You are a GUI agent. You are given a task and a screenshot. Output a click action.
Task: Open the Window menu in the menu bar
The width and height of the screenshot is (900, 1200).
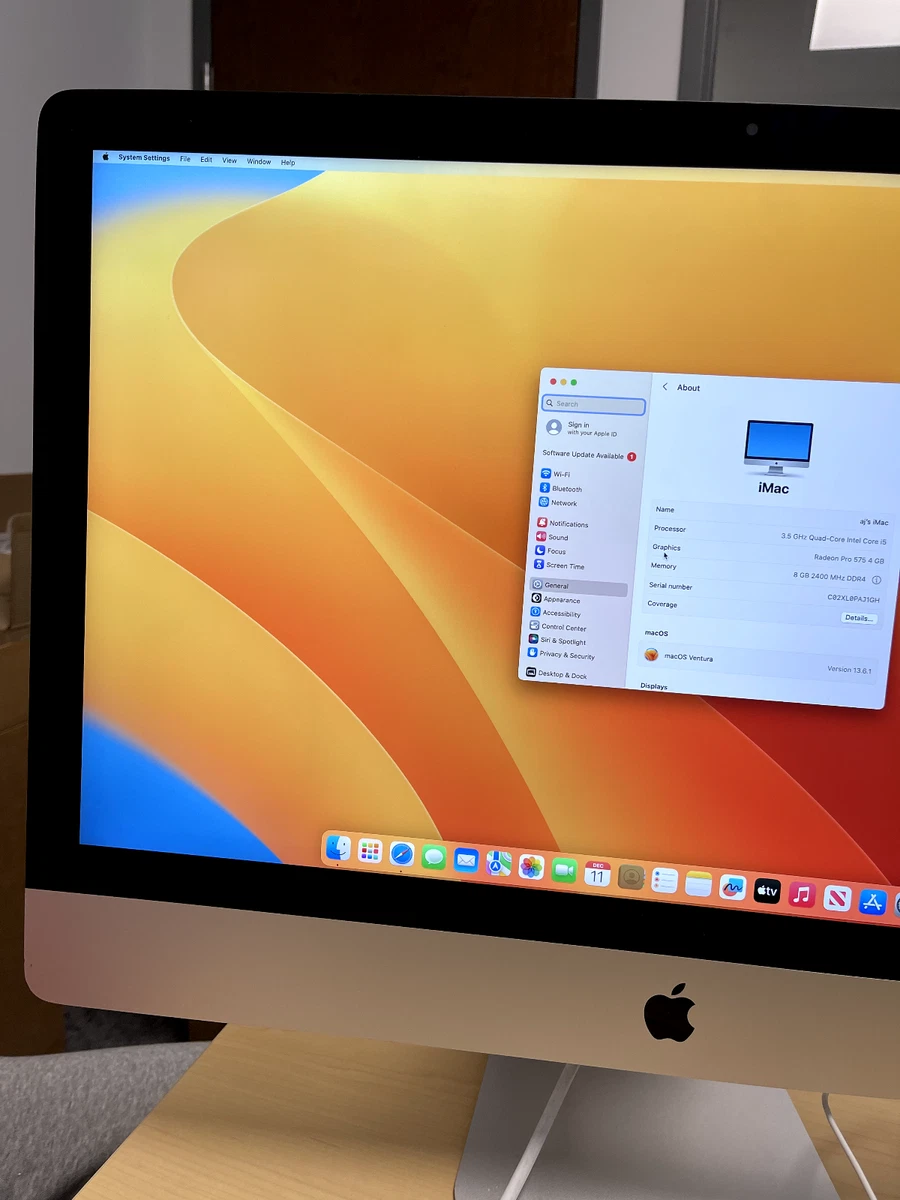[x=259, y=161]
